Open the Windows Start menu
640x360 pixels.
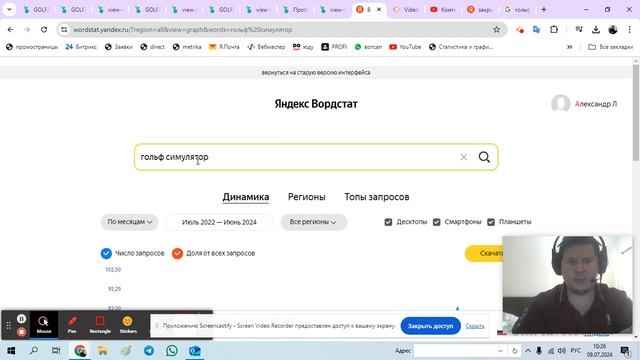pos(11,351)
